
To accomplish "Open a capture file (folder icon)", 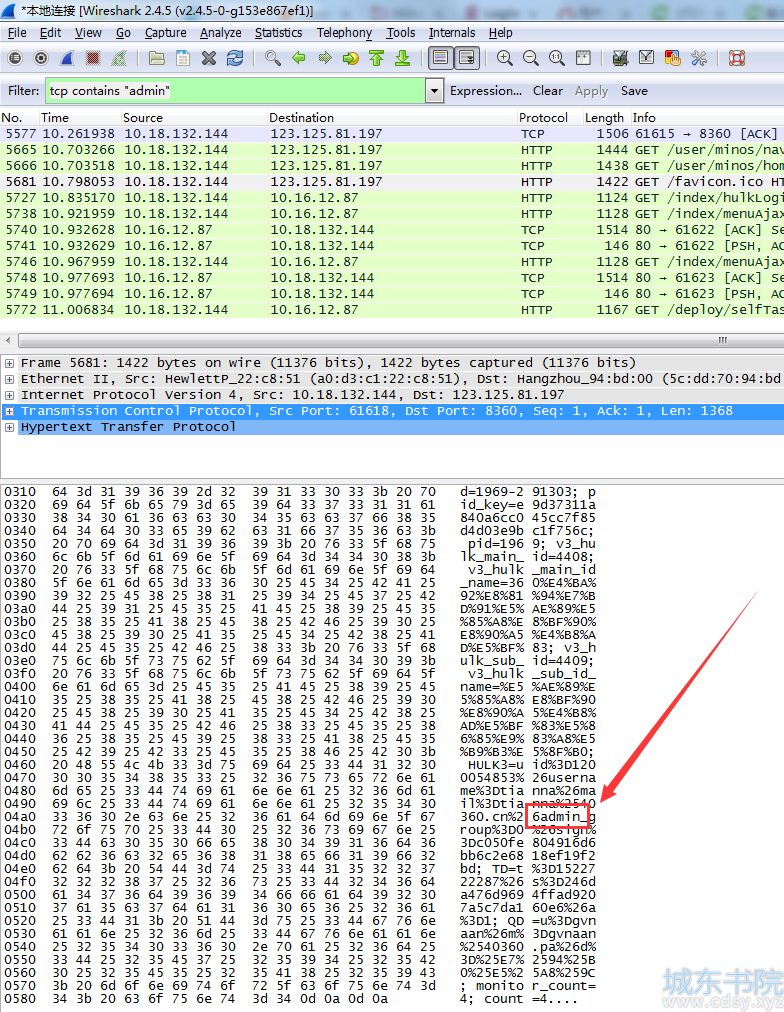I will [157, 58].
